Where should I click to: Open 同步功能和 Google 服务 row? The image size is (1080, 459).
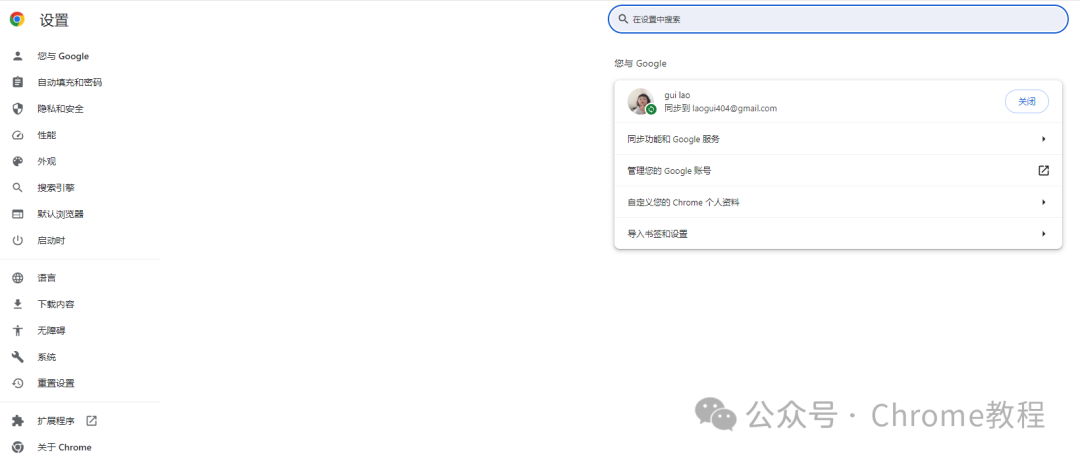[x=838, y=139]
